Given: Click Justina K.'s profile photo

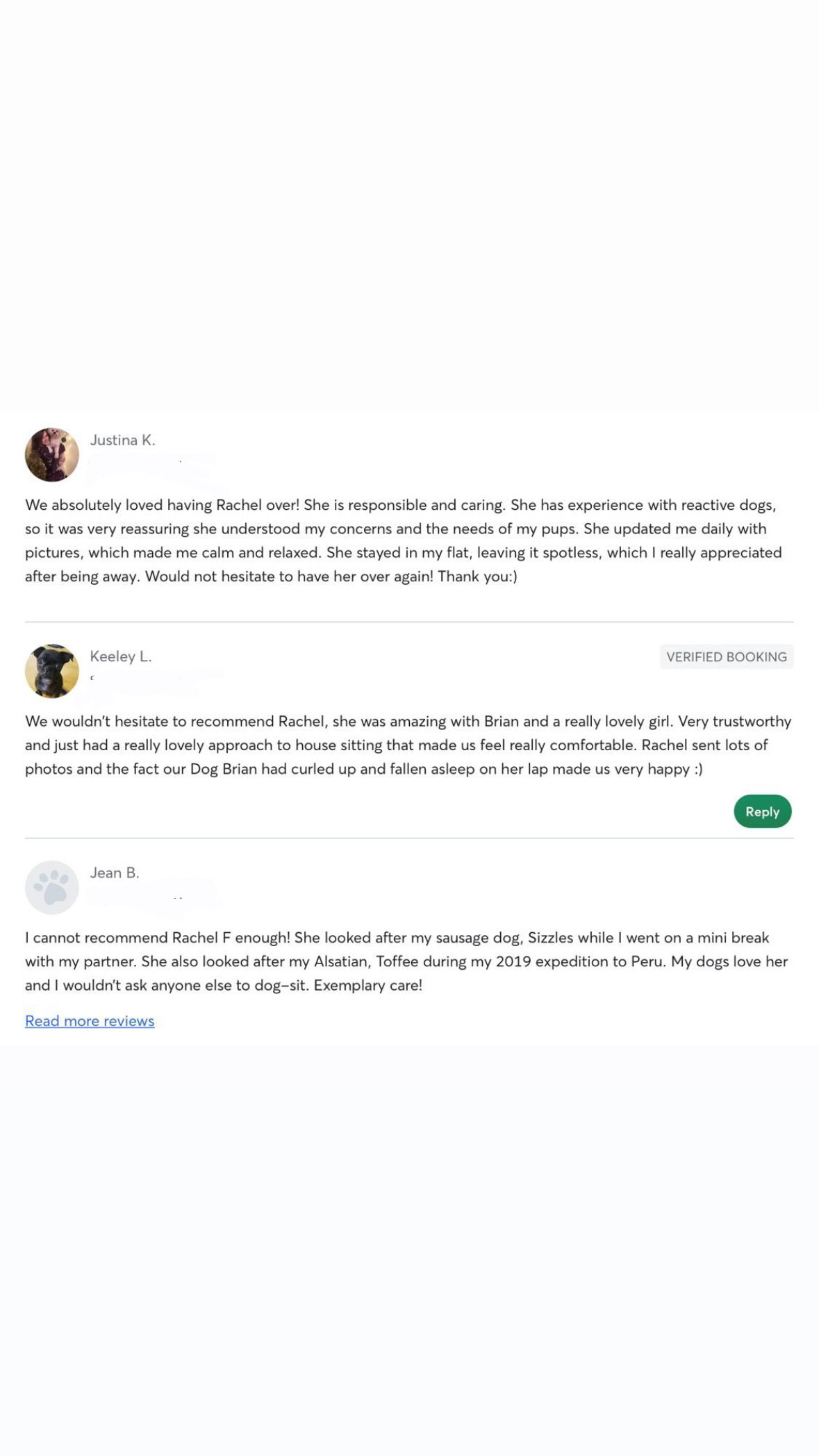Looking at the screenshot, I should (52, 455).
